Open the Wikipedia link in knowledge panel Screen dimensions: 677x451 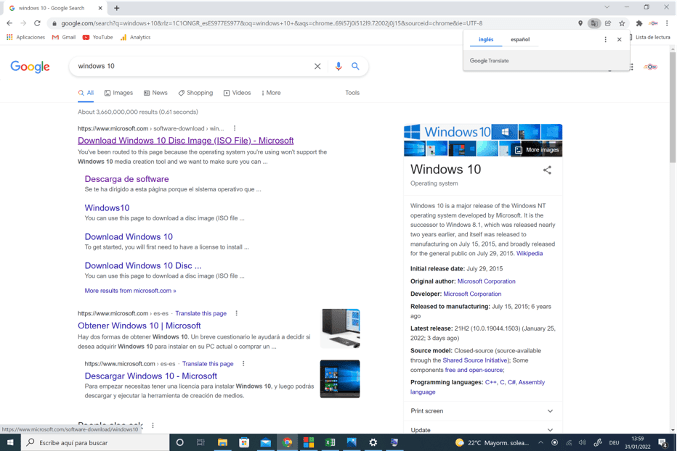[x=529, y=254]
